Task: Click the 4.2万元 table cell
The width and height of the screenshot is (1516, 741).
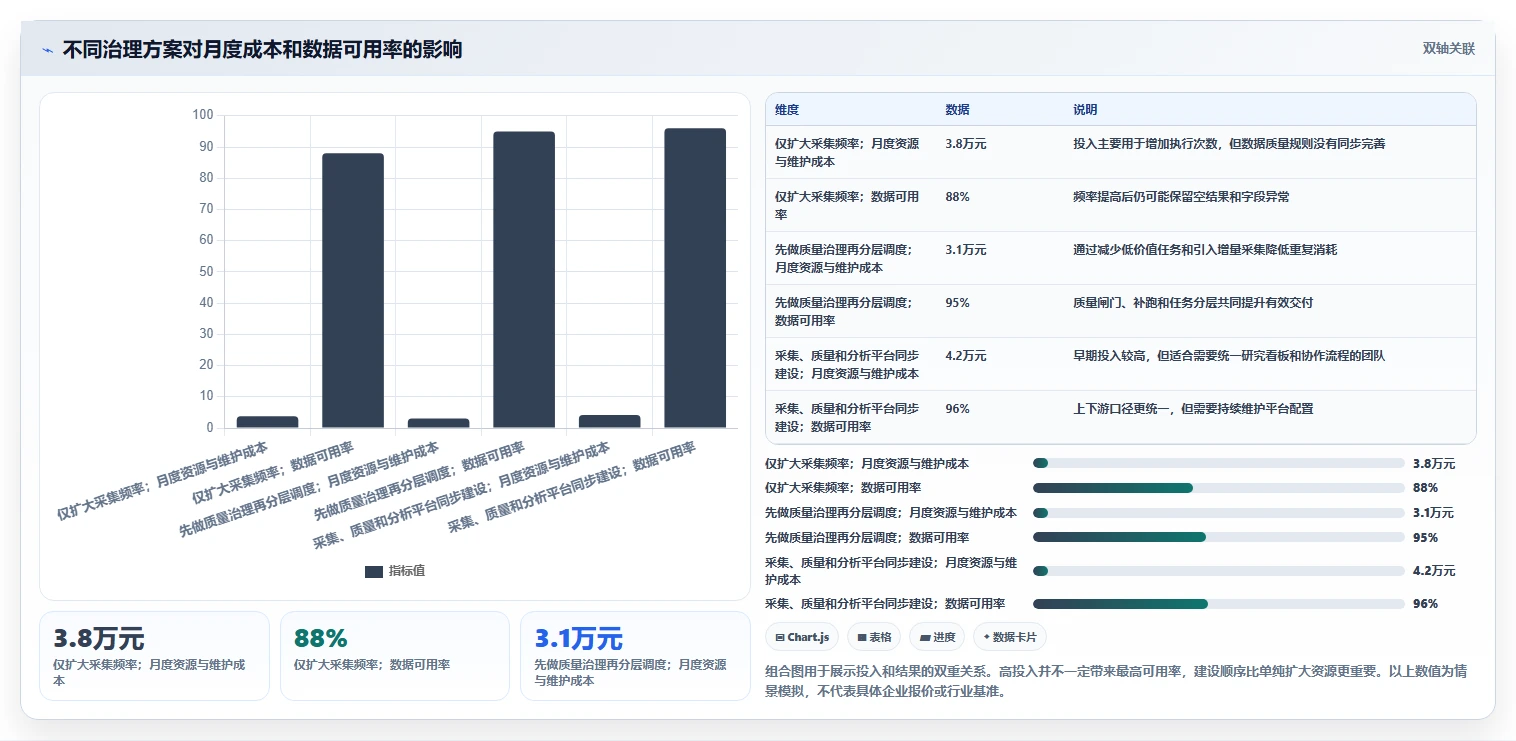Action: click(x=966, y=356)
